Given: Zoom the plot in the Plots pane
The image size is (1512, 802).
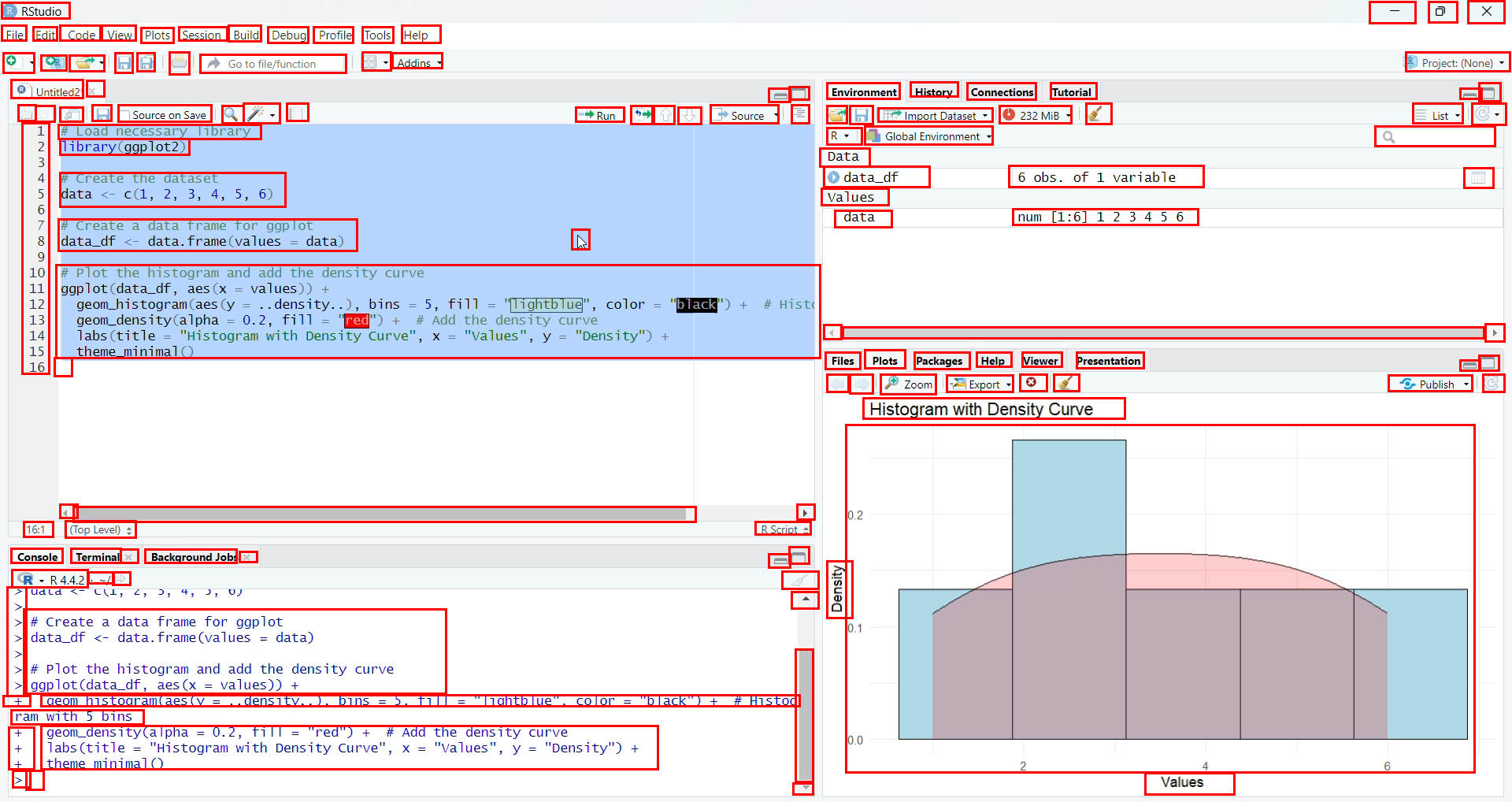Looking at the screenshot, I should 906,384.
